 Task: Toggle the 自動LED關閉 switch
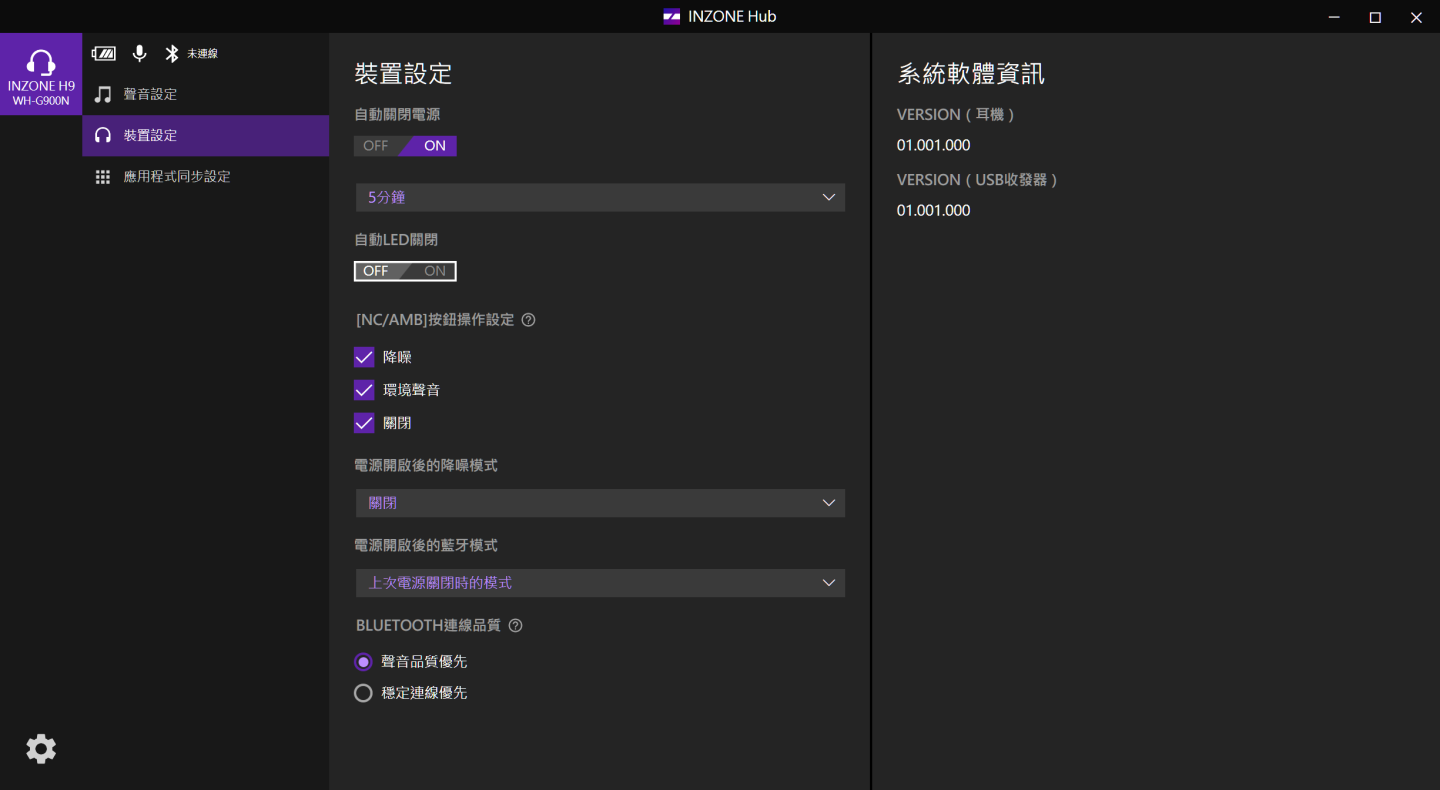(405, 271)
